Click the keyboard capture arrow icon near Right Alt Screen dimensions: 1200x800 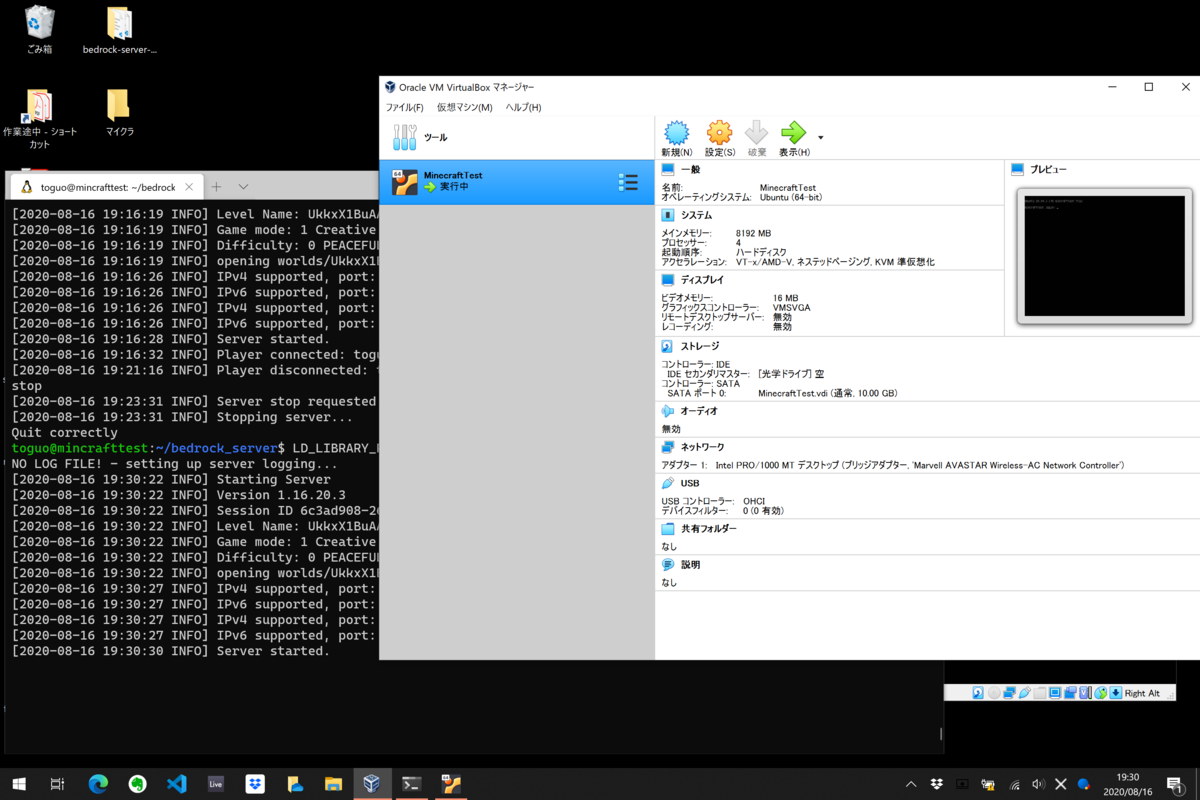tap(1115, 693)
